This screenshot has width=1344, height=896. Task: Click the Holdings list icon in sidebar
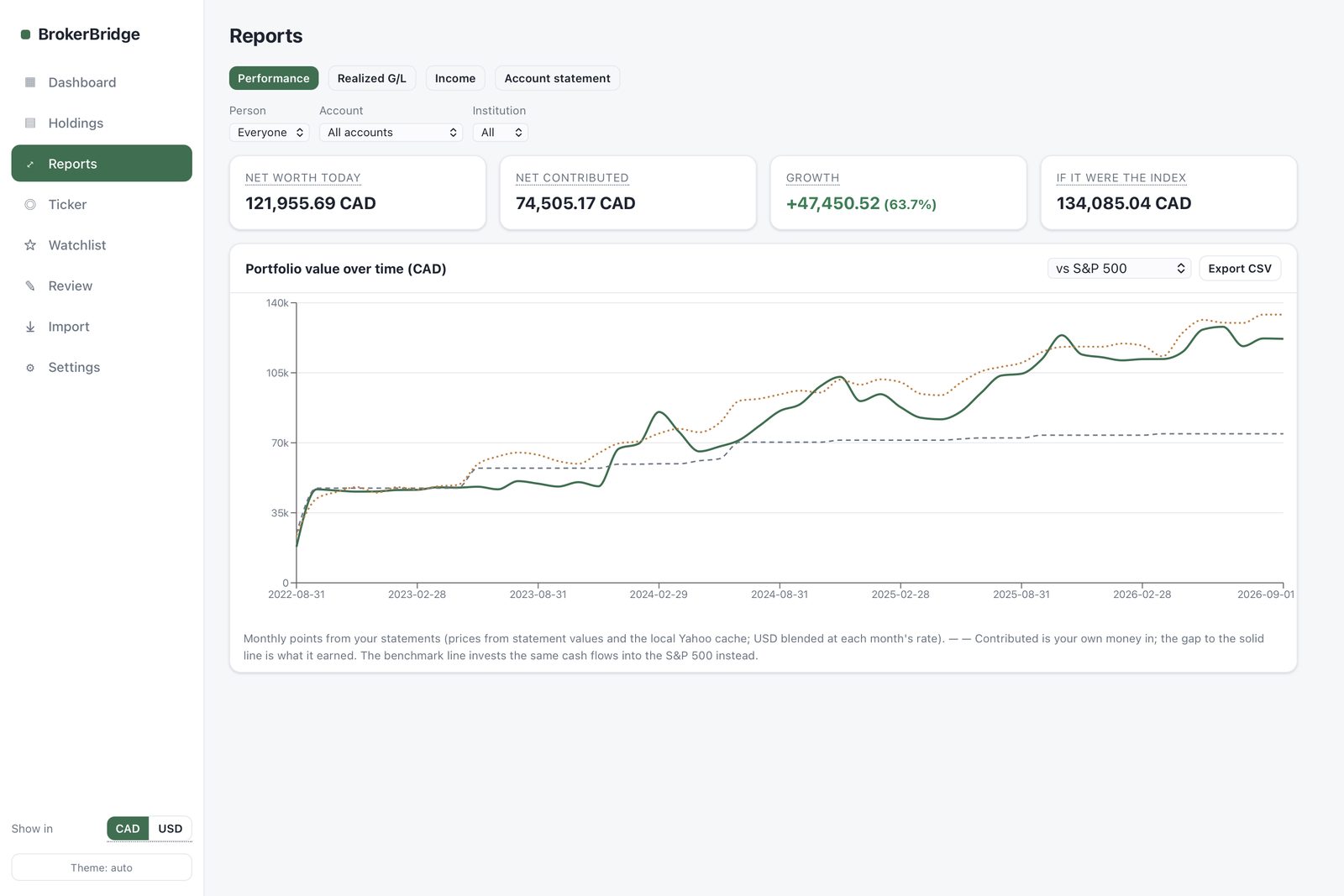[30, 123]
